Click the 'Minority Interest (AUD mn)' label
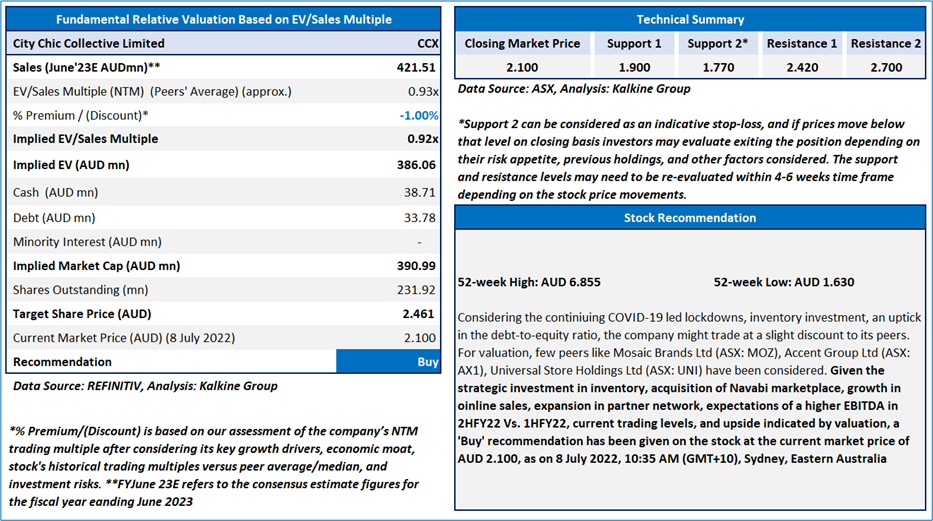Screen dimensions: 933x521 tap(87, 241)
